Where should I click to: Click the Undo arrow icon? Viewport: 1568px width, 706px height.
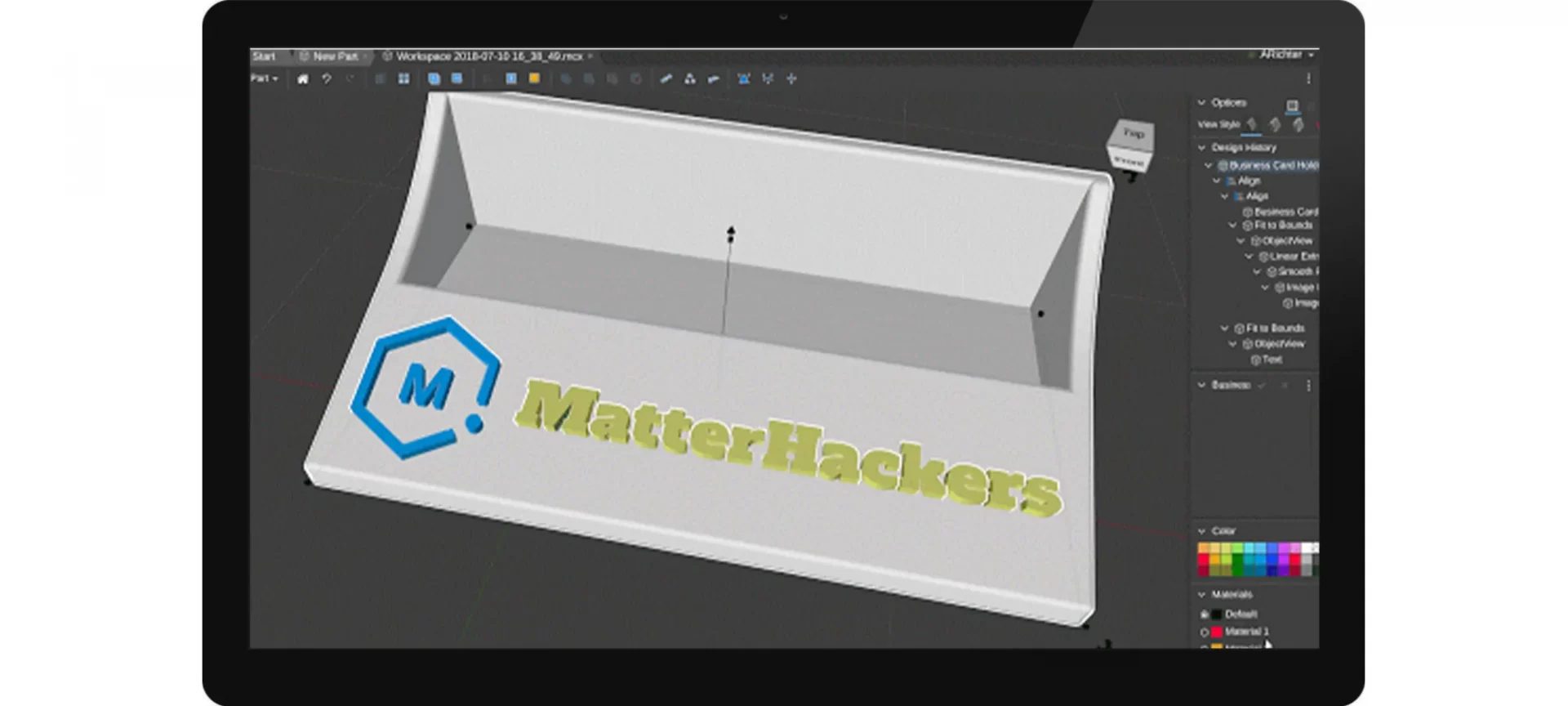pyautogui.click(x=327, y=79)
